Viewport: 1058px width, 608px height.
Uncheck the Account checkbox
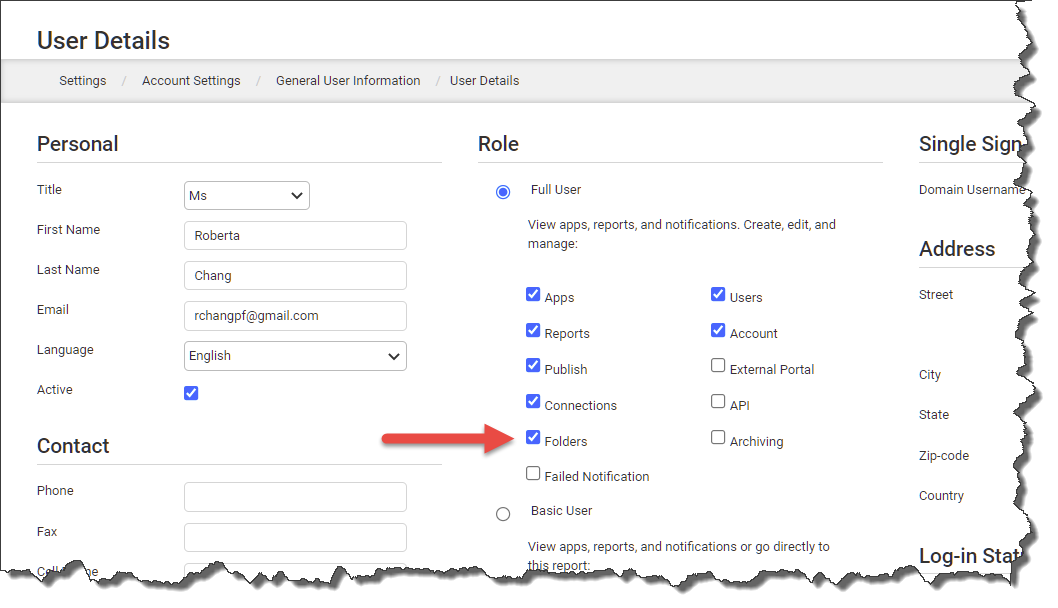pyautogui.click(x=718, y=330)
